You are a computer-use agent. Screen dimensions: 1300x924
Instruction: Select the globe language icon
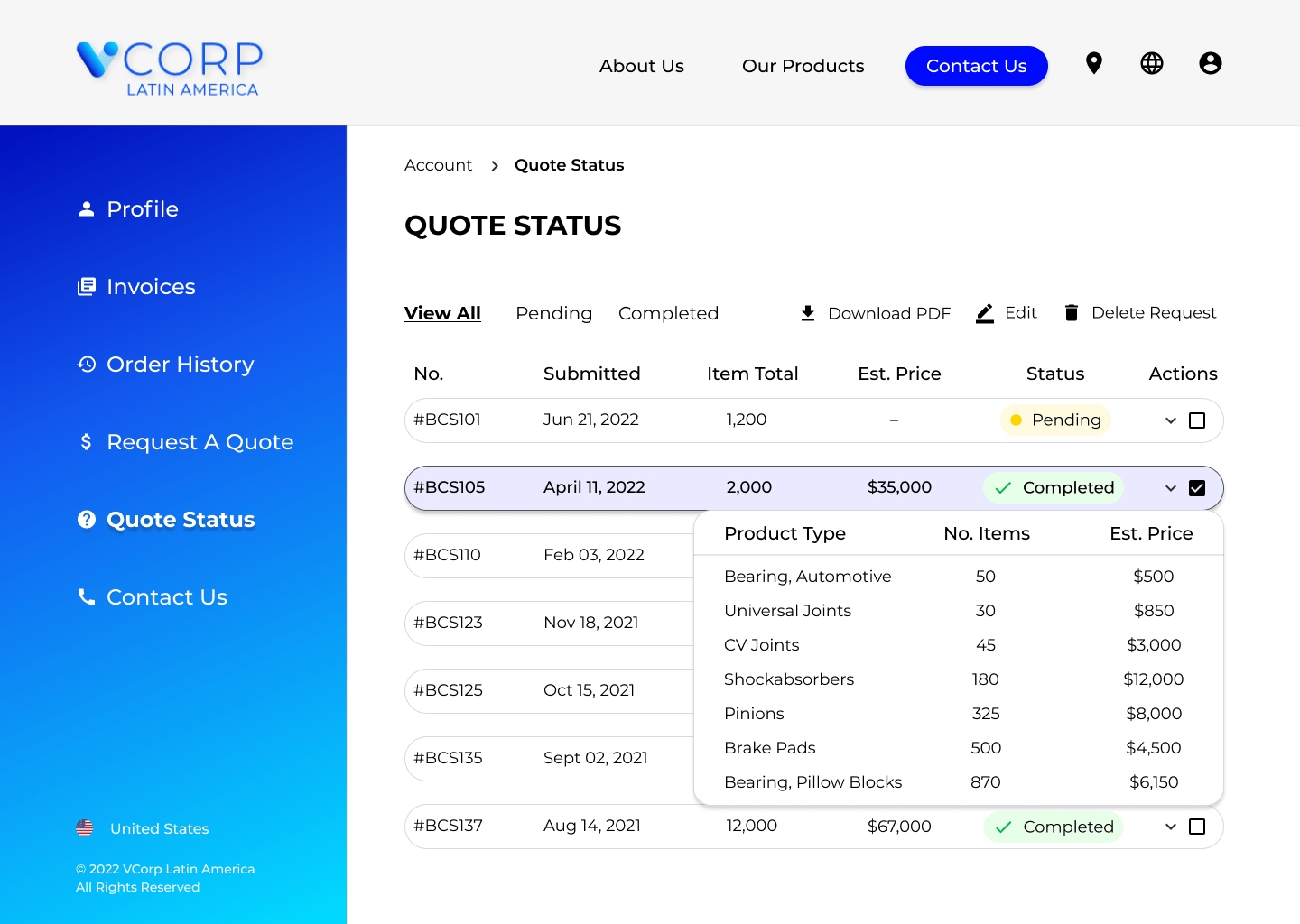click(x=1151, y=63)
